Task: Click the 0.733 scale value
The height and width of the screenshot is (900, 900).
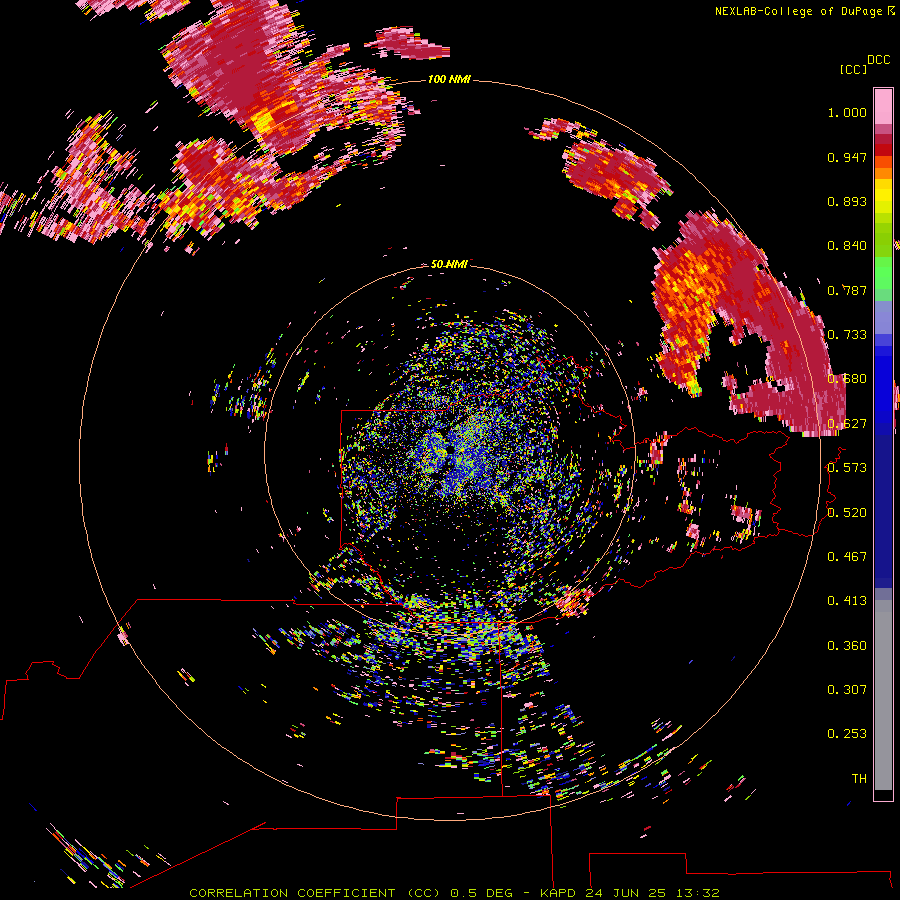Action: (847, 335)
